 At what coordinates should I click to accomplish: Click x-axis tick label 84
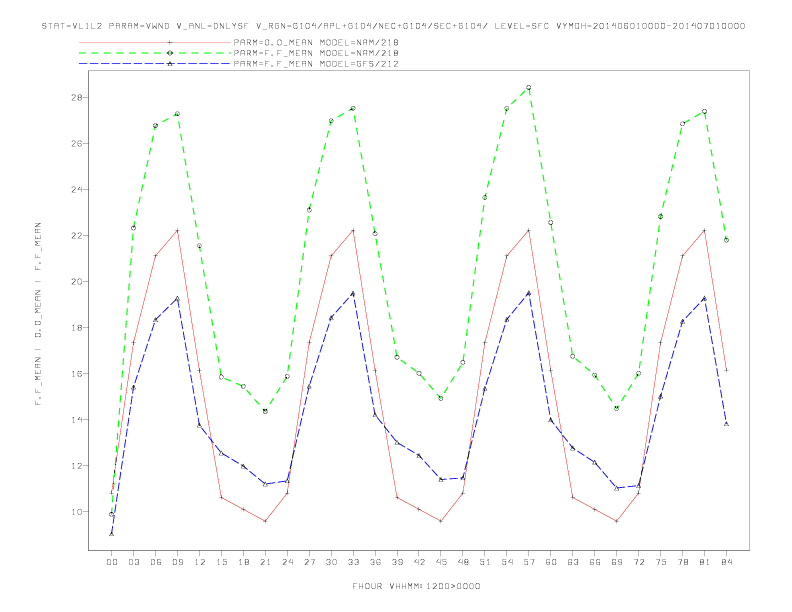point(727,562)
